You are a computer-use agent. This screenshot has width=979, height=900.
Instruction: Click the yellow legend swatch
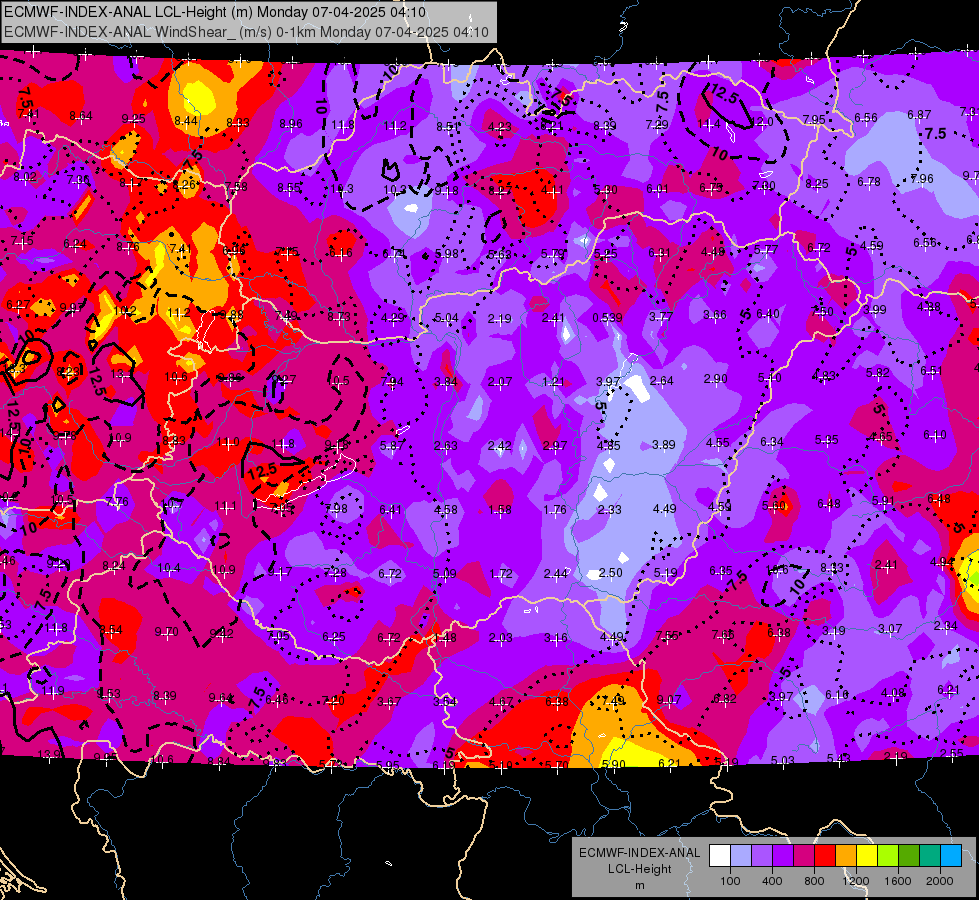(x=867, y=856)
